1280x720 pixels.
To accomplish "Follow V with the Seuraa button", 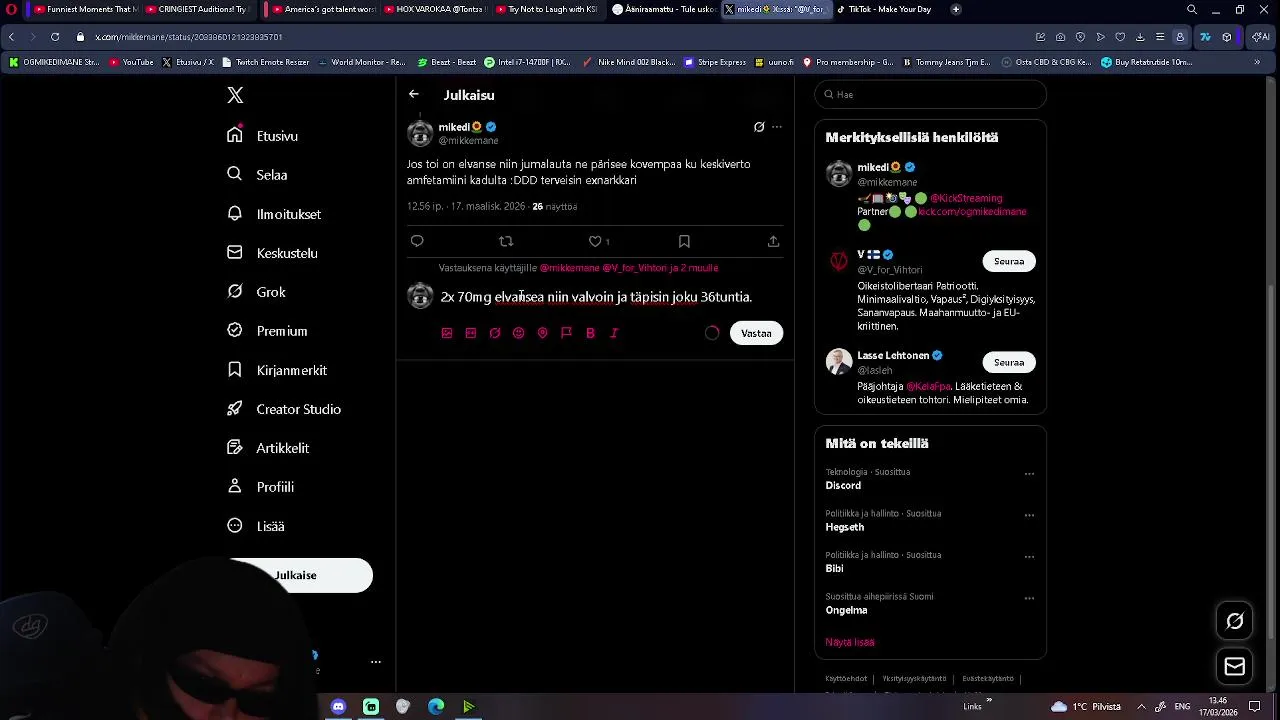I will [x=1009, y=261].
